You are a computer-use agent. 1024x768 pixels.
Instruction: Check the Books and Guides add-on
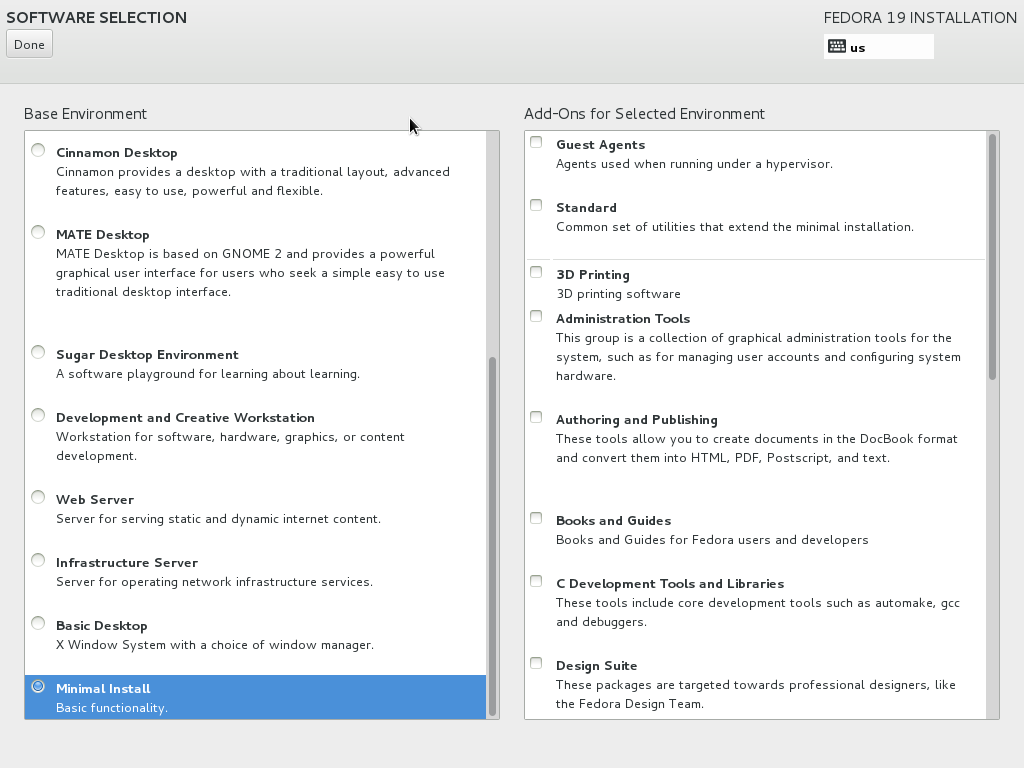pos(535,517)
